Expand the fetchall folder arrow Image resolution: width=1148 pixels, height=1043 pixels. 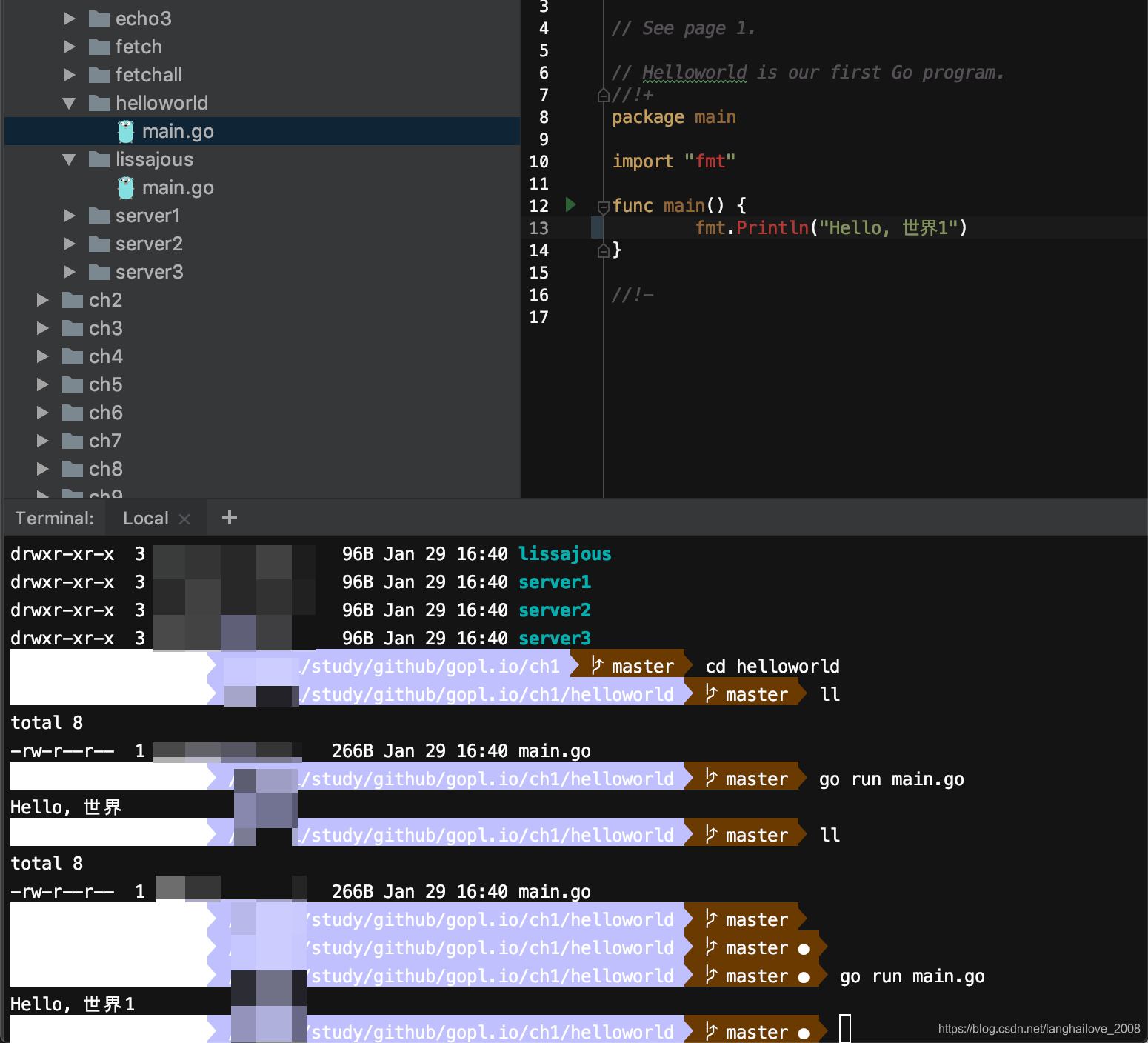(x=70, y=75)
